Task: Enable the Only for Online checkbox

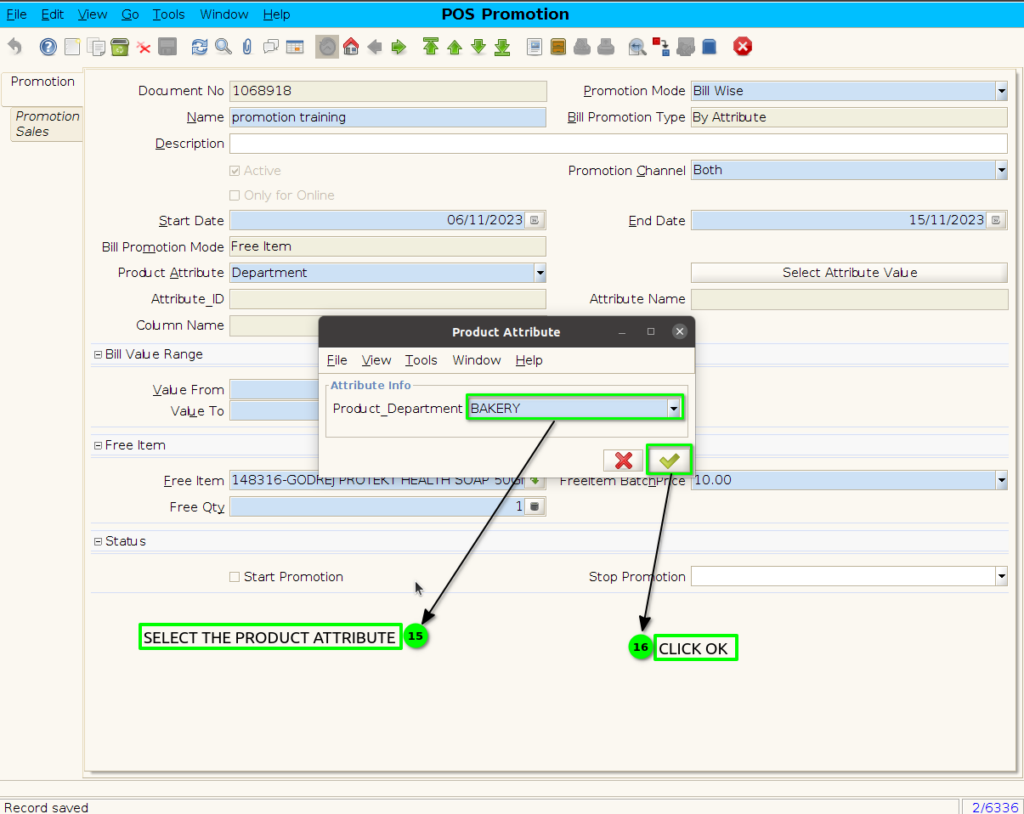Action: [x=234, y=195]
